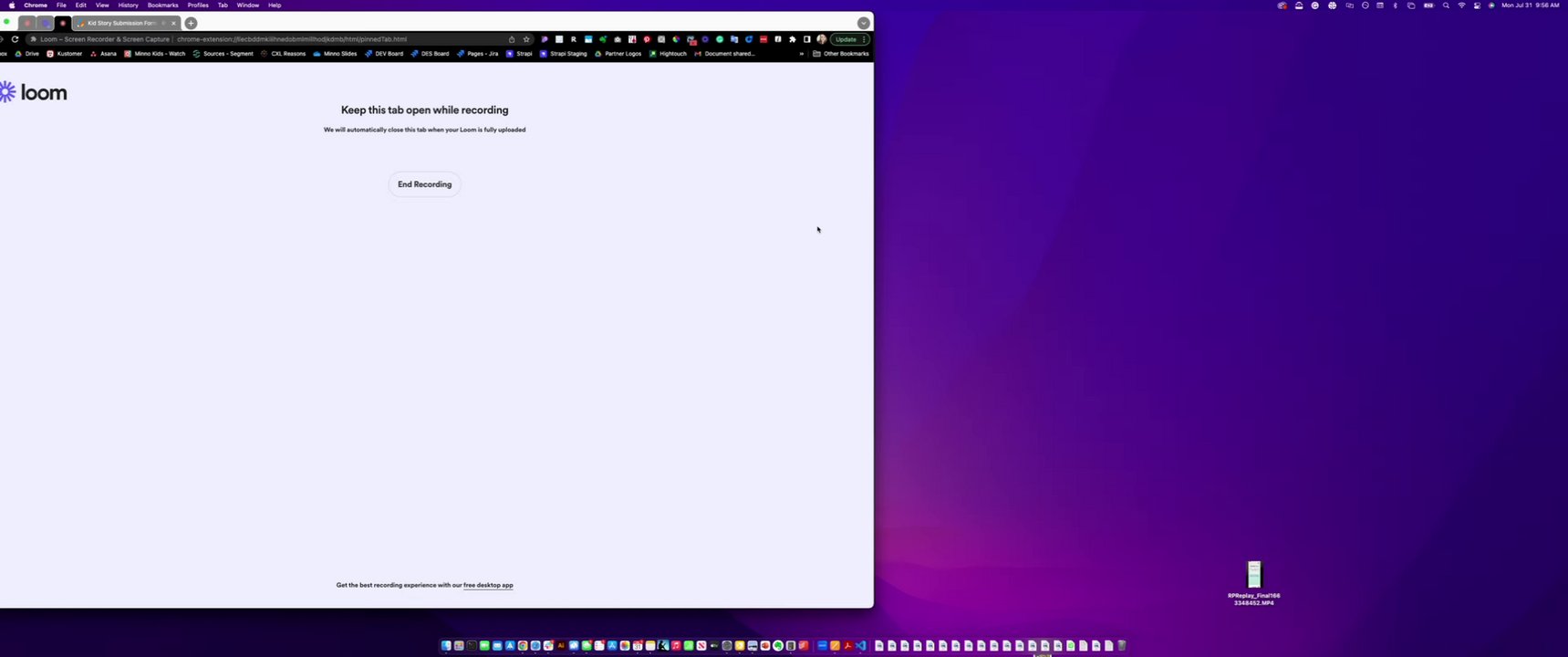Expand the bookmarks overflow chevron
This screenshot has height=657, width=1568.
802,54
